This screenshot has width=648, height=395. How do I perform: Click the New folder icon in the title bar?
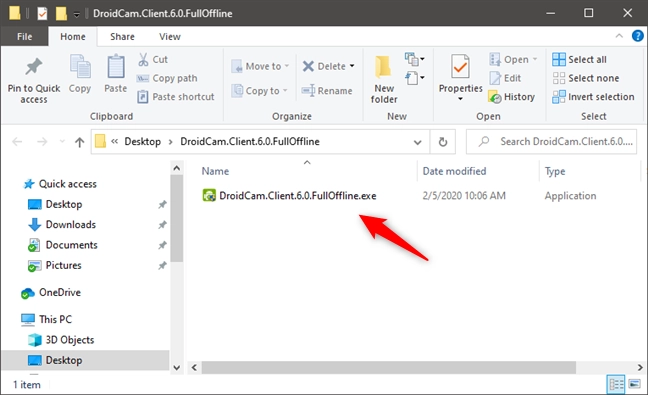61,14
